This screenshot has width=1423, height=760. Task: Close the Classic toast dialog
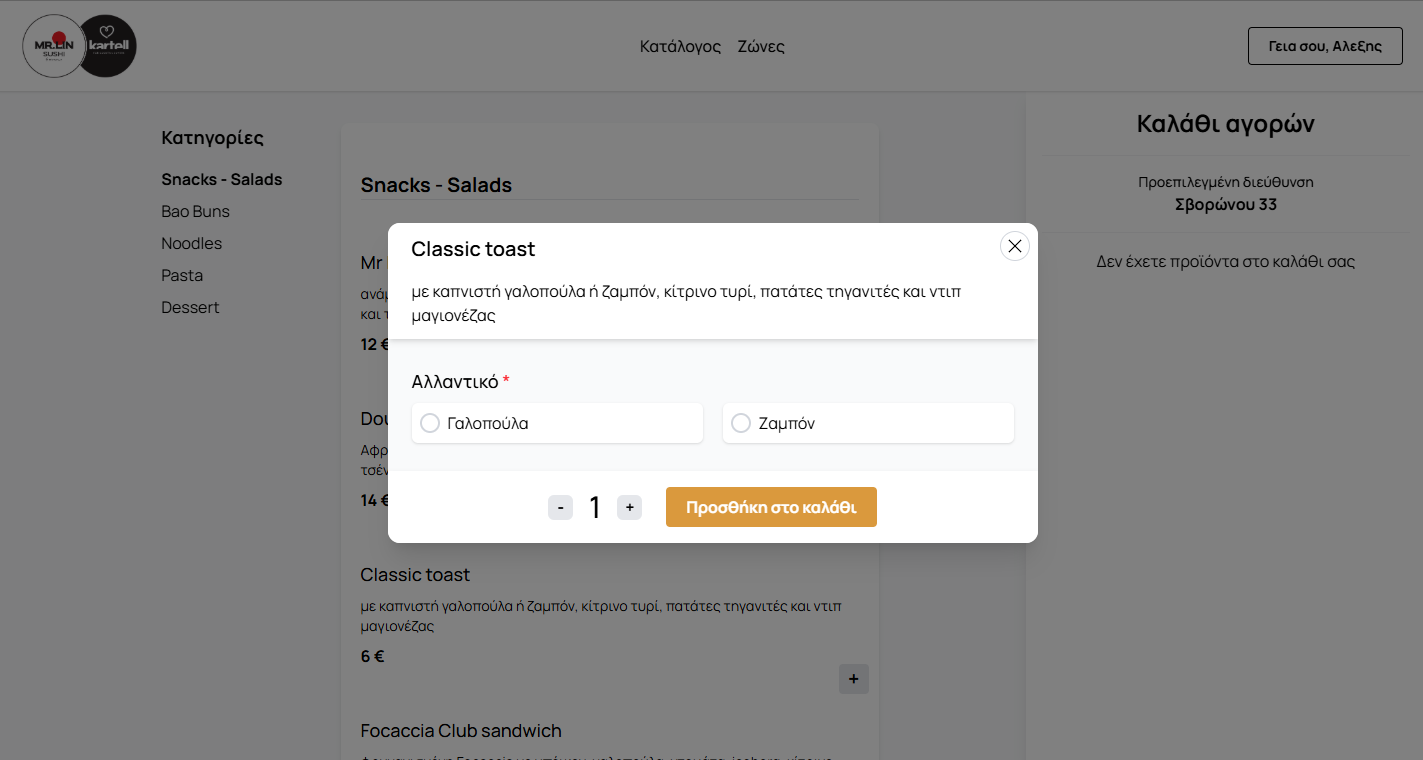tap(1014, 246)
